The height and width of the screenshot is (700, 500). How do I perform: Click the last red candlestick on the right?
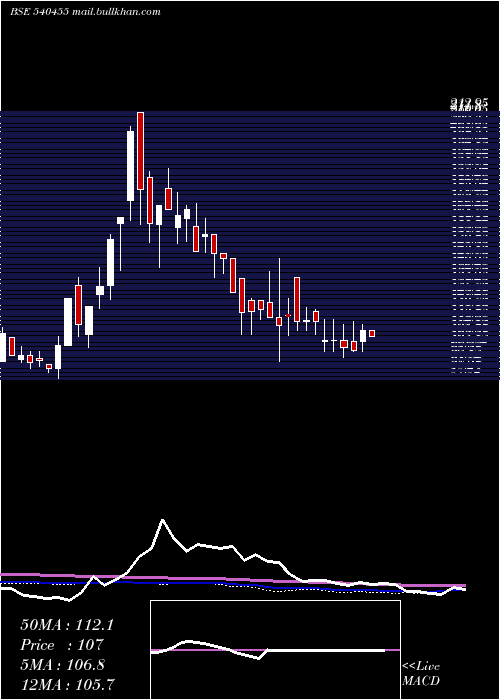(372, 333)
